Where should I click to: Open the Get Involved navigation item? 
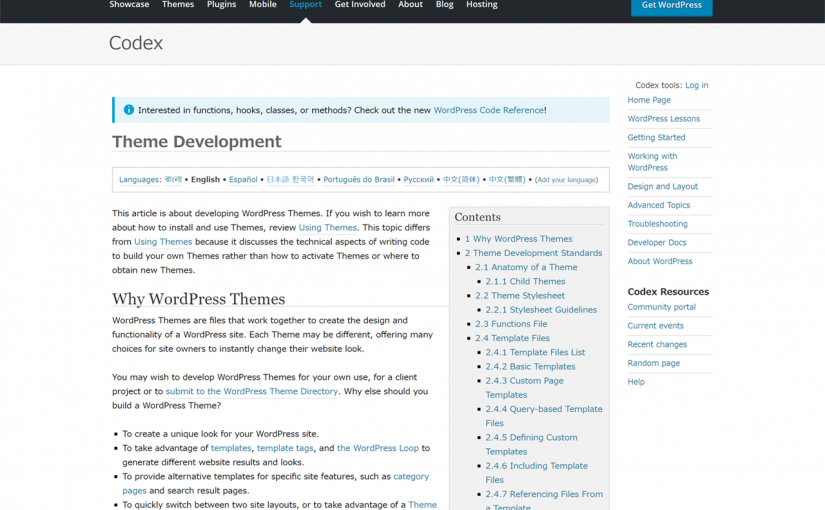click(360, 5)
